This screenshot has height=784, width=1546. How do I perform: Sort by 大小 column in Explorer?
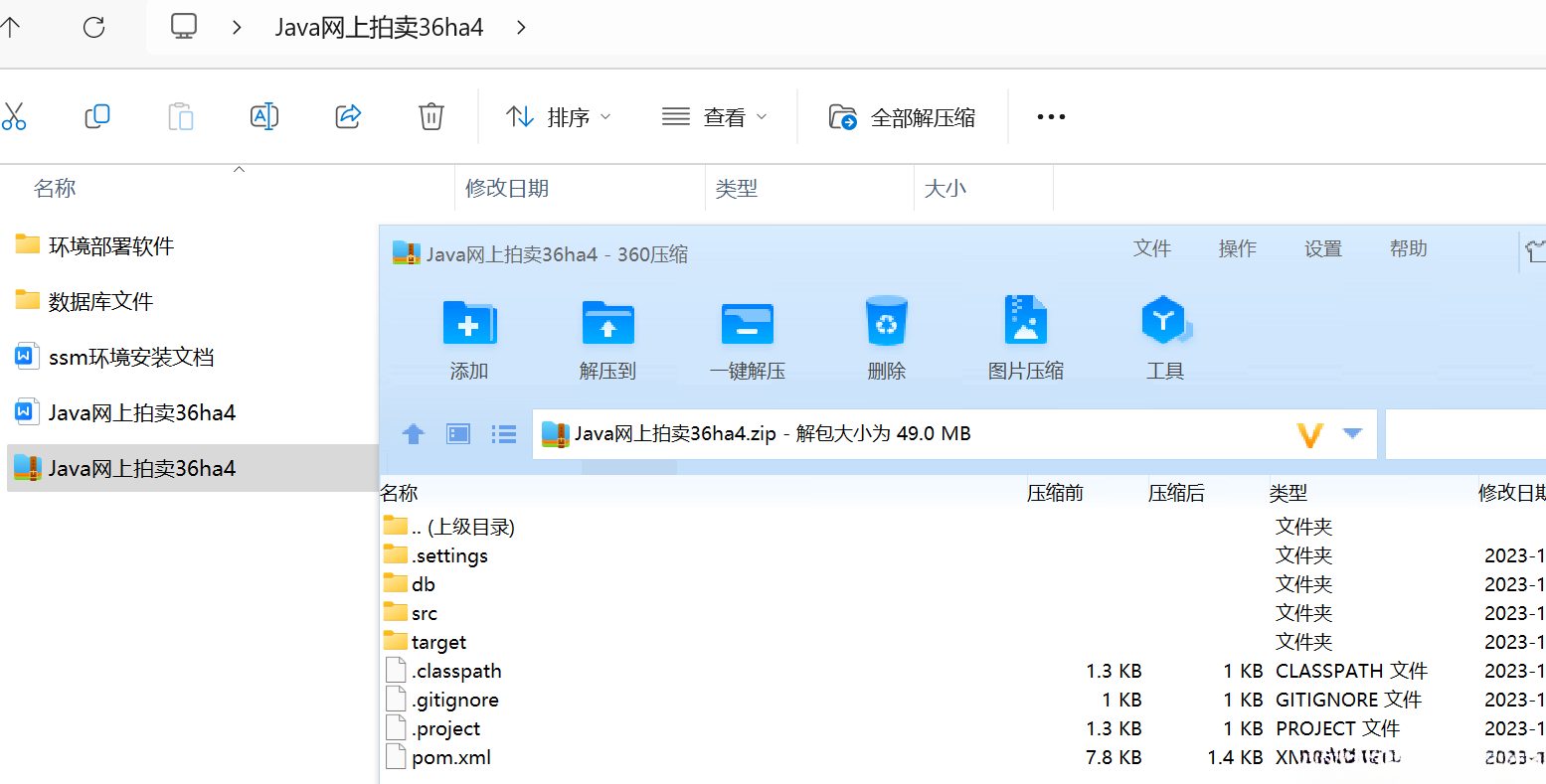pos(945,189)
